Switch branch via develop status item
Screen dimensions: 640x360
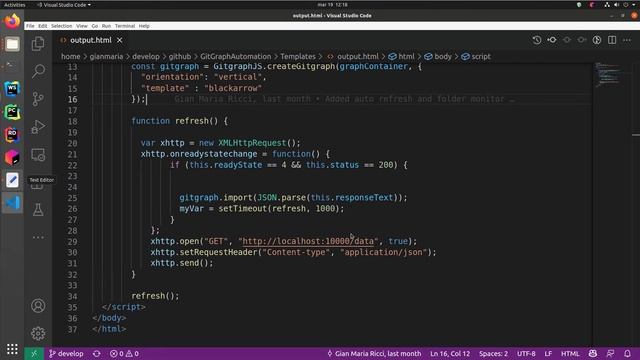[66, 353]
